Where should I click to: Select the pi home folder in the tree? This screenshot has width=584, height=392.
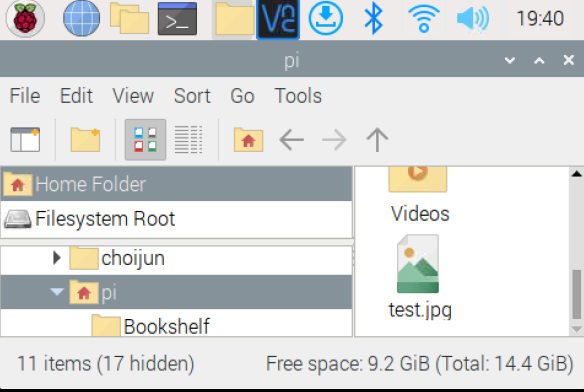(x=177, y=292)
